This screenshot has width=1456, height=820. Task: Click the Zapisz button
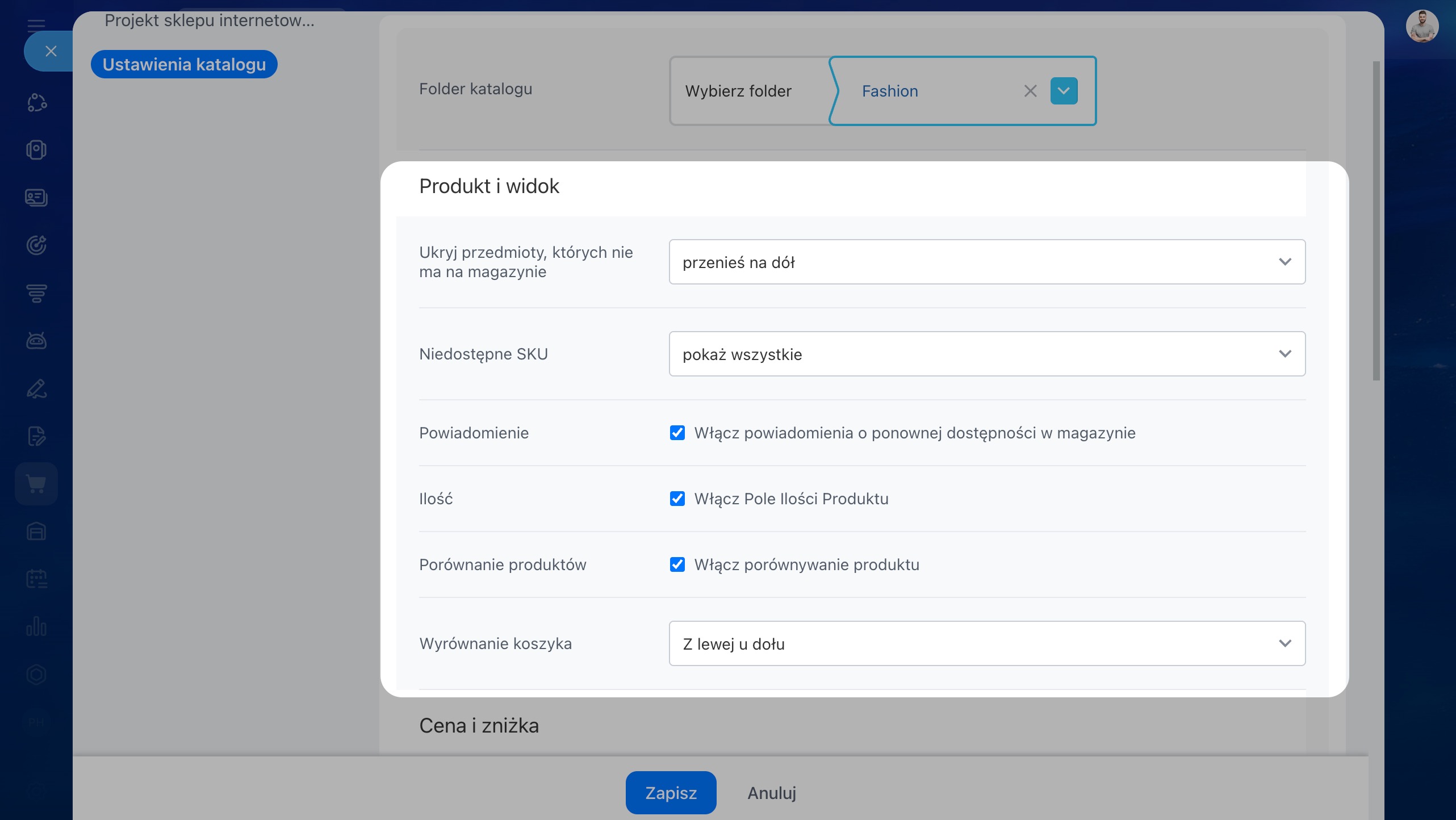671,793
